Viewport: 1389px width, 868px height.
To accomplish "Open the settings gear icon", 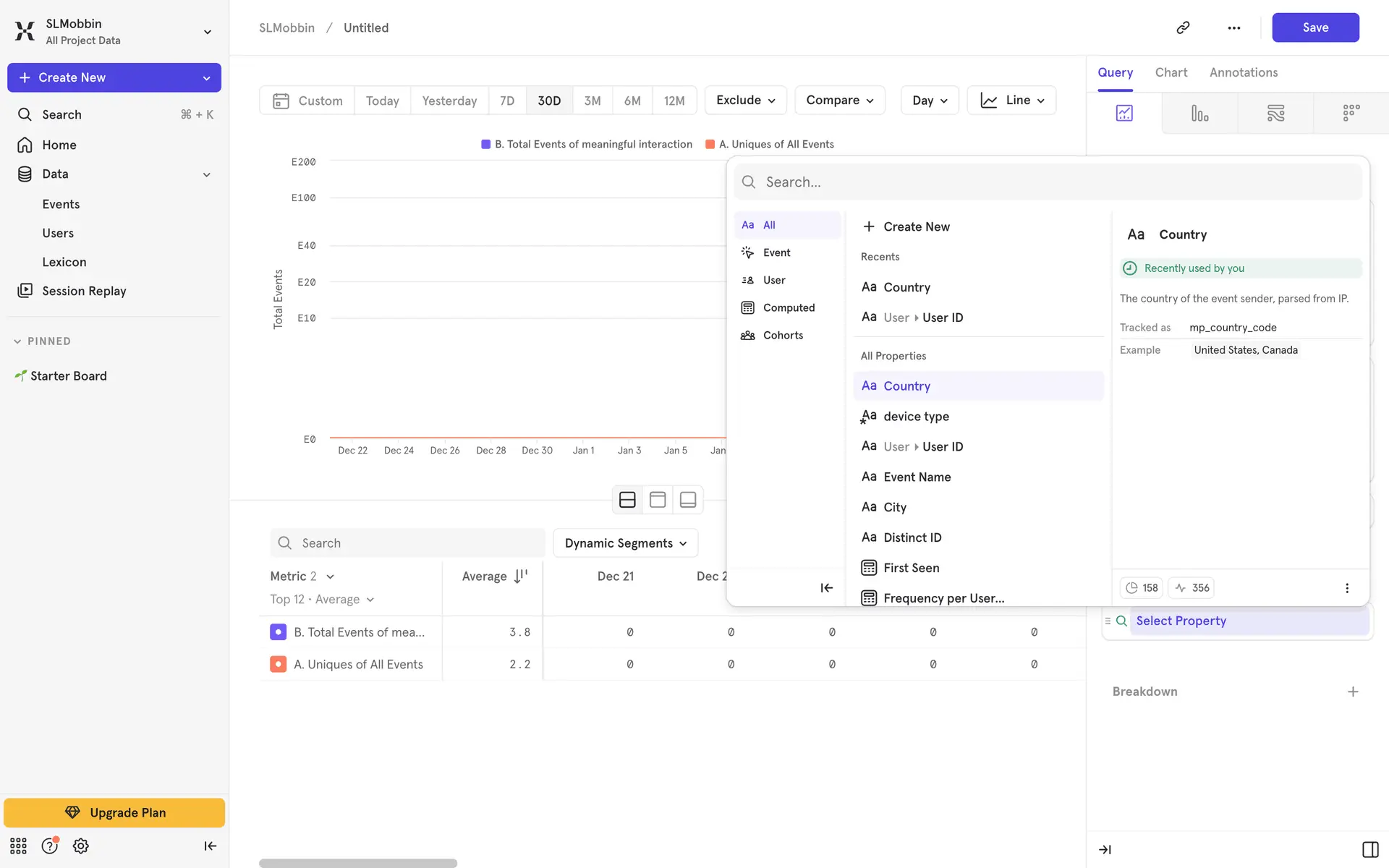I will coord(80,846).
